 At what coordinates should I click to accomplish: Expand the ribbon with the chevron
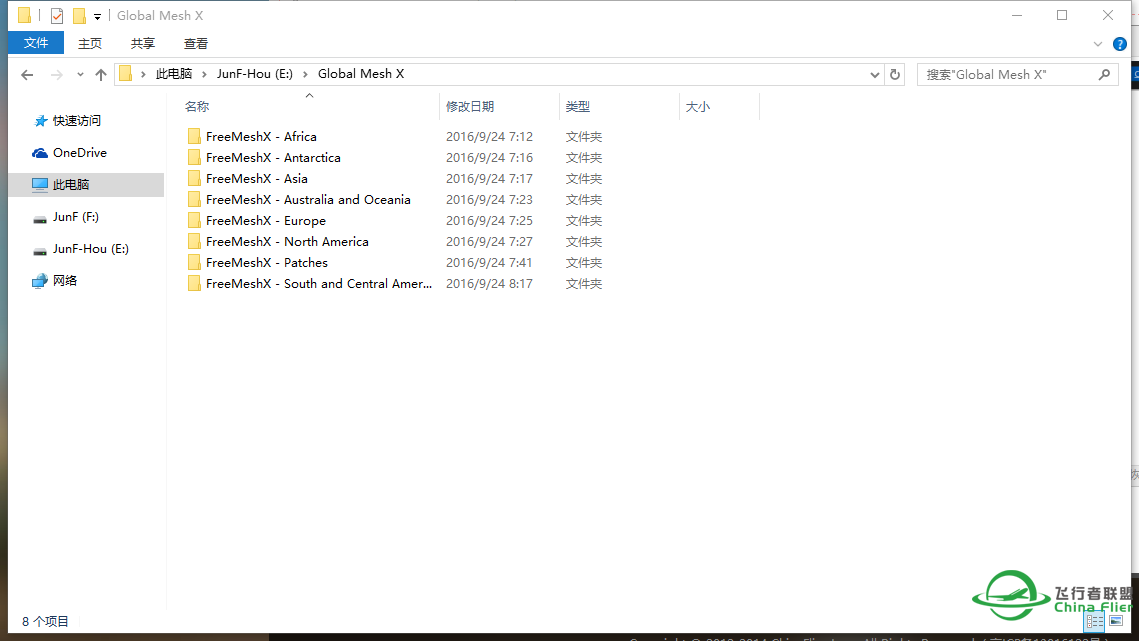coord(1098,44)
